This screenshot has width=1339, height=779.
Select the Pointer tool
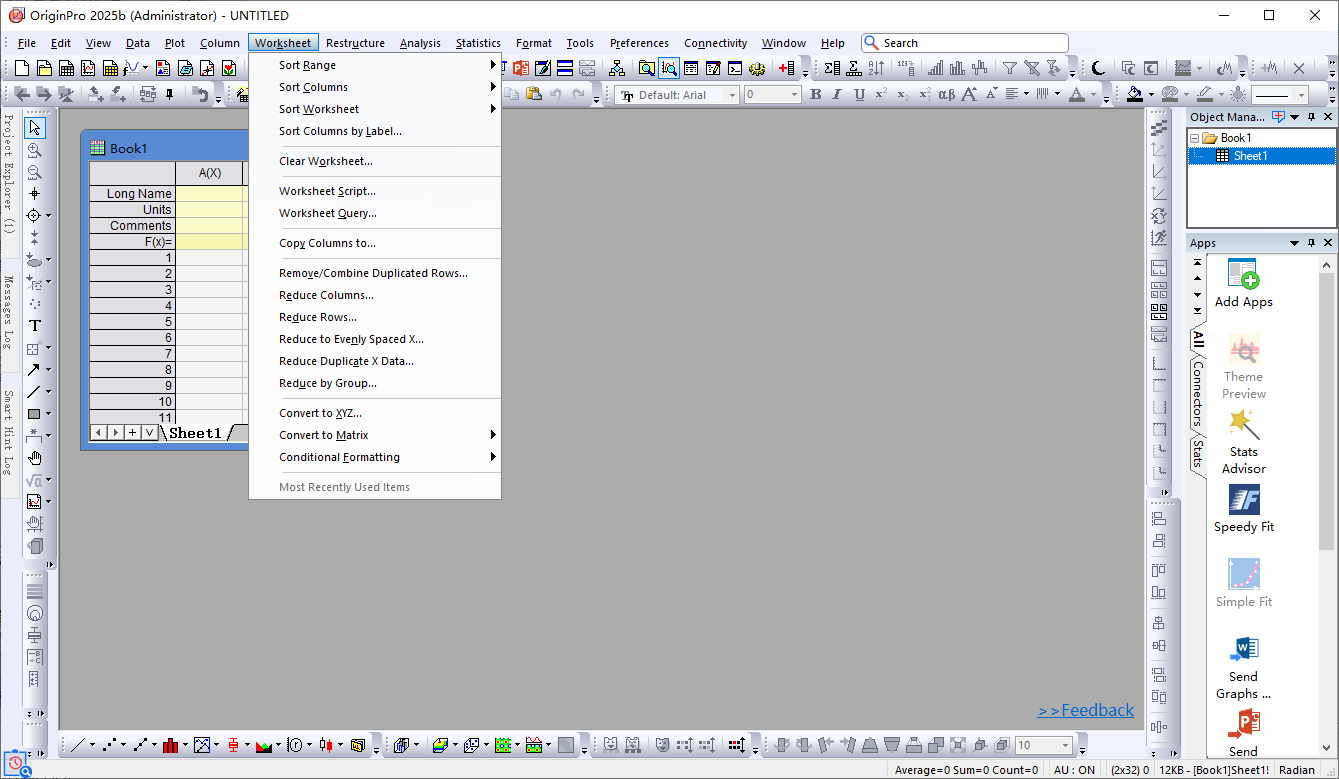click(35, 127)
